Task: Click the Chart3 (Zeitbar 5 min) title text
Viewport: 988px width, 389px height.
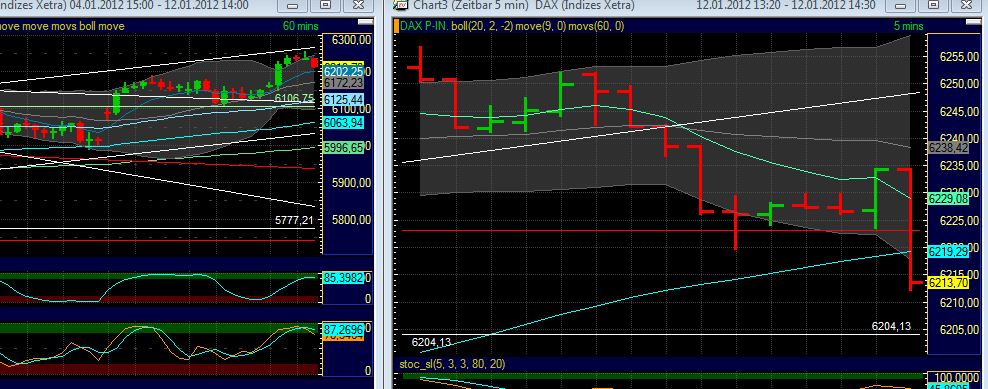Action: [471, 5]
